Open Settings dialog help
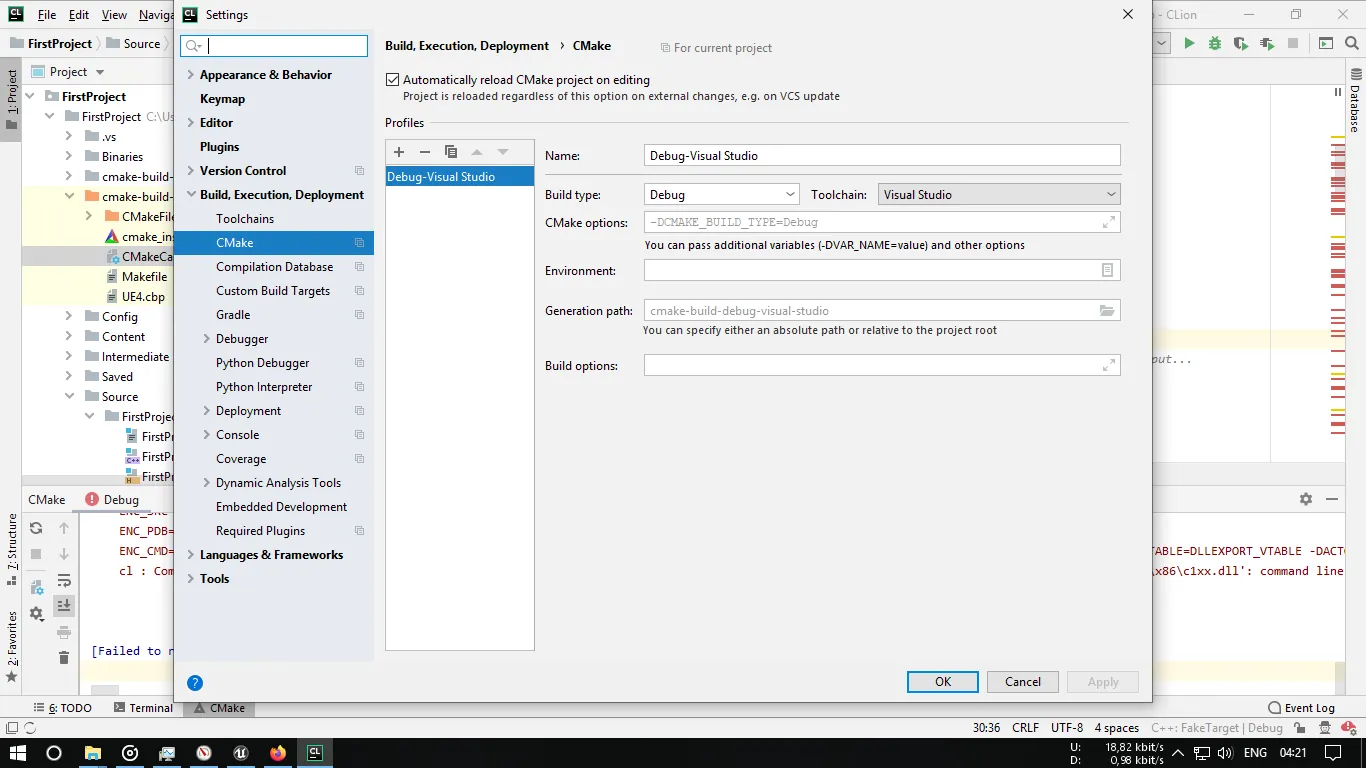The image size is (1366, 768). coord(195,683)
